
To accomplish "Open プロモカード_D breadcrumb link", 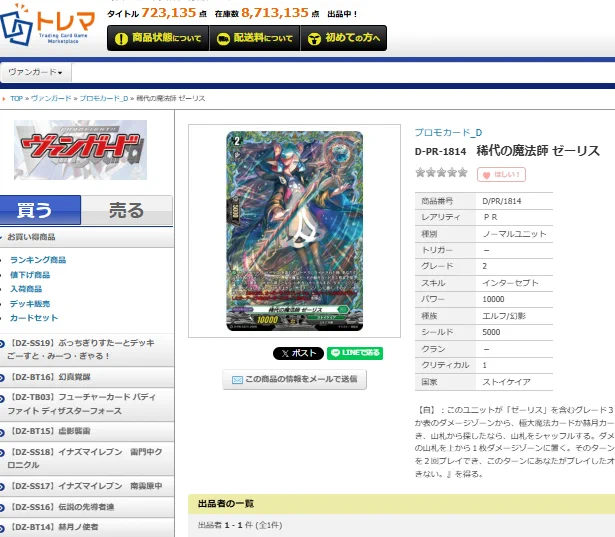I will pos(104,98).
